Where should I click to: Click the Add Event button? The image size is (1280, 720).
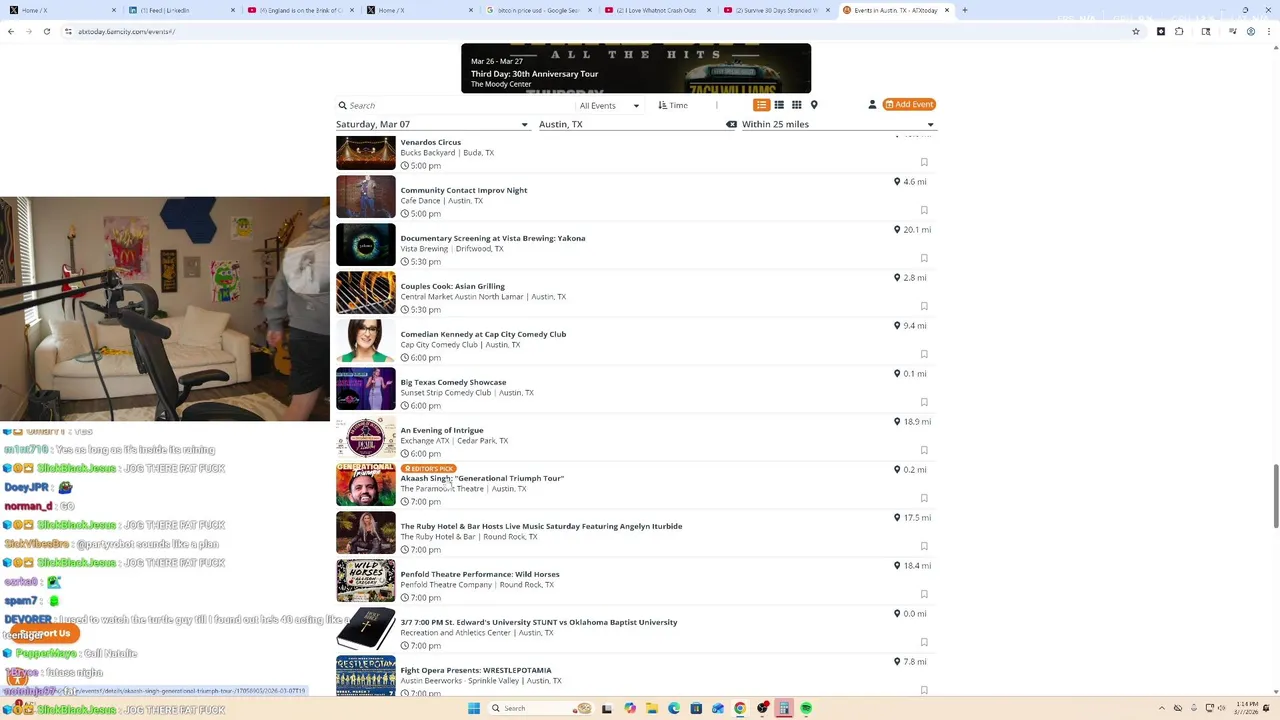[x=909, y=104]
